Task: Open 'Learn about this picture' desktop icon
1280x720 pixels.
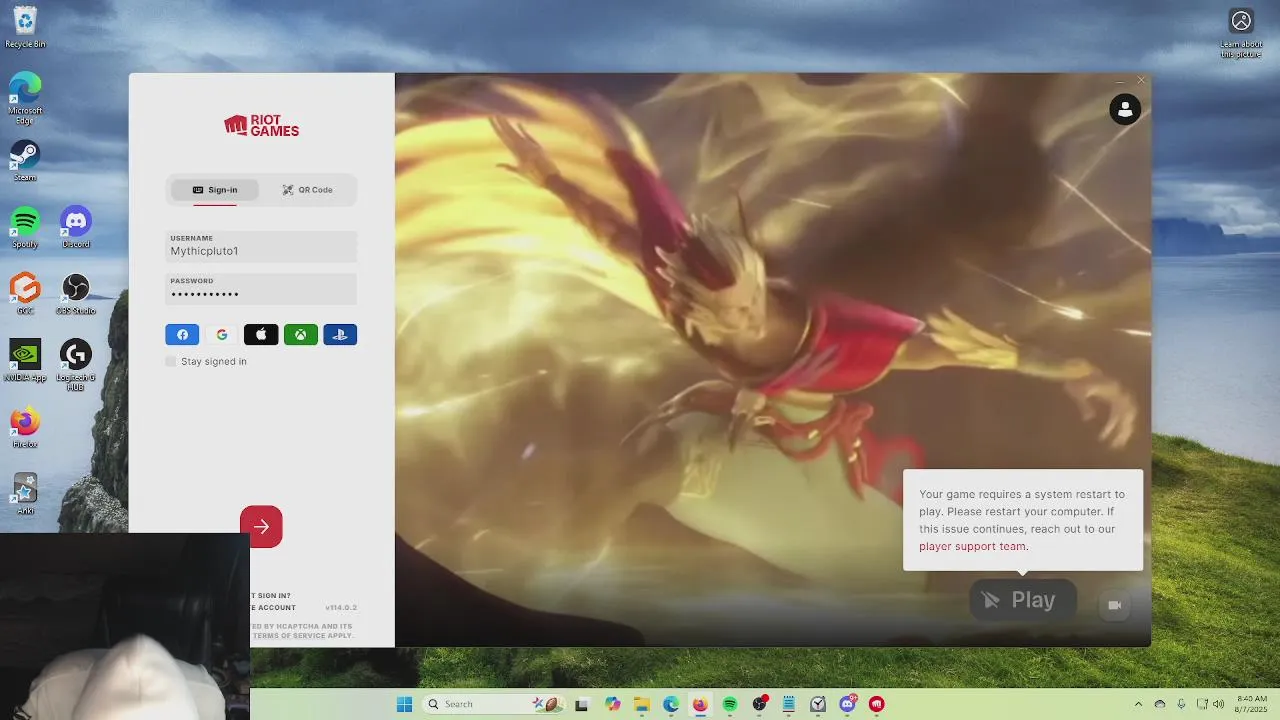Action: coord(1241,33)
